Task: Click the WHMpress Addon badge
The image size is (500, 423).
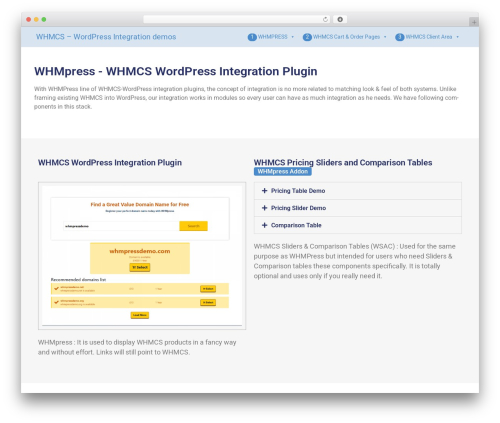Action: (x=283, y=171)
